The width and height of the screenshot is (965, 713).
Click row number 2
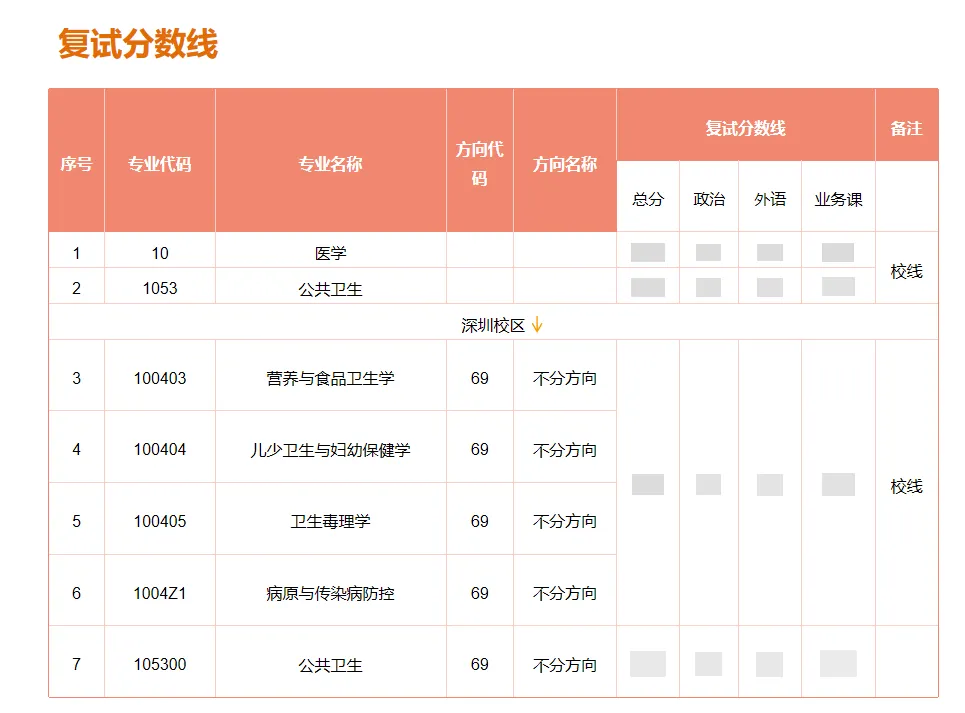pos(76,288)
